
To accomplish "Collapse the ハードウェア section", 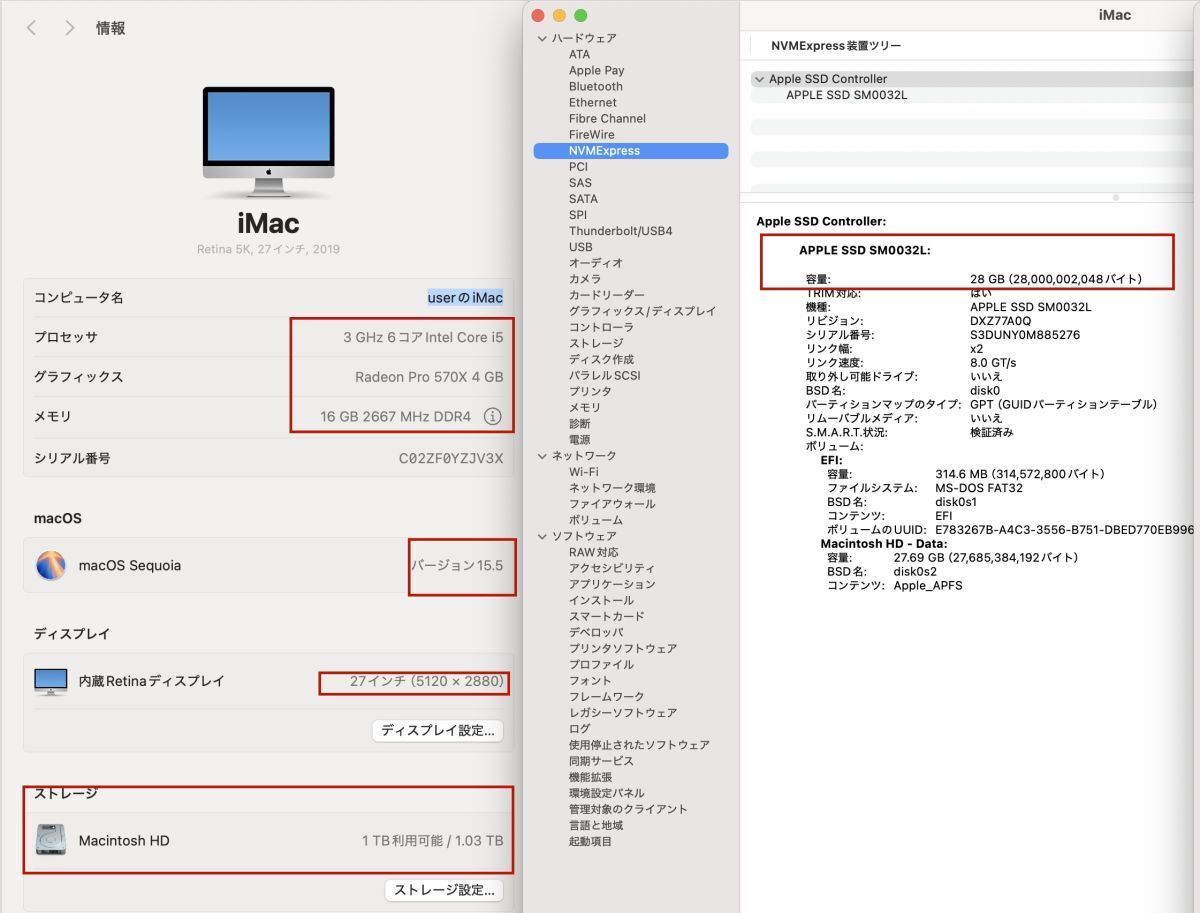I will (x=542, y=38).
